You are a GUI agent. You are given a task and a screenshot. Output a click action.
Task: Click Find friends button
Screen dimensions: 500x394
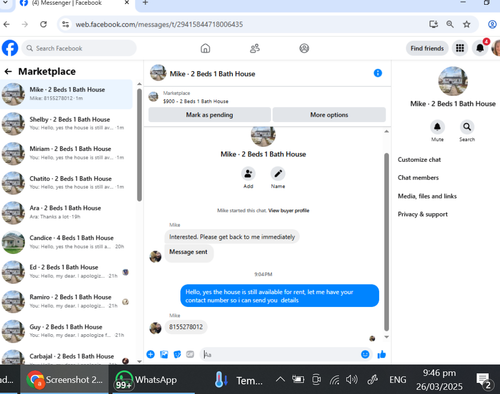pos(427,48)
